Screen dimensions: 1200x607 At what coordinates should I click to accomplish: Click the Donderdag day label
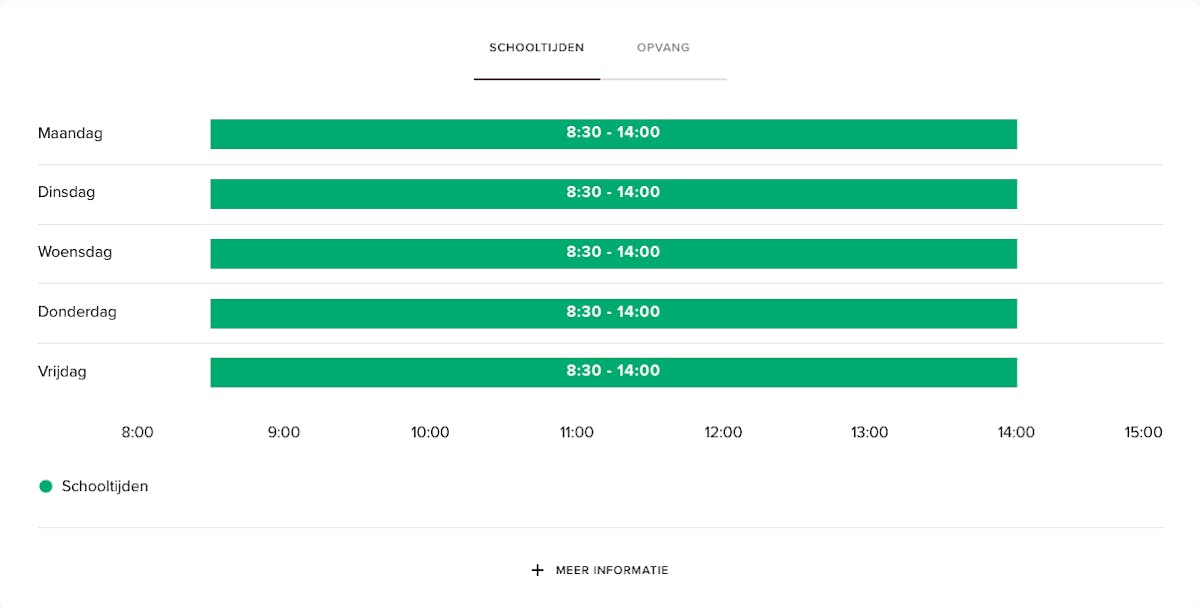click(77, 312)
